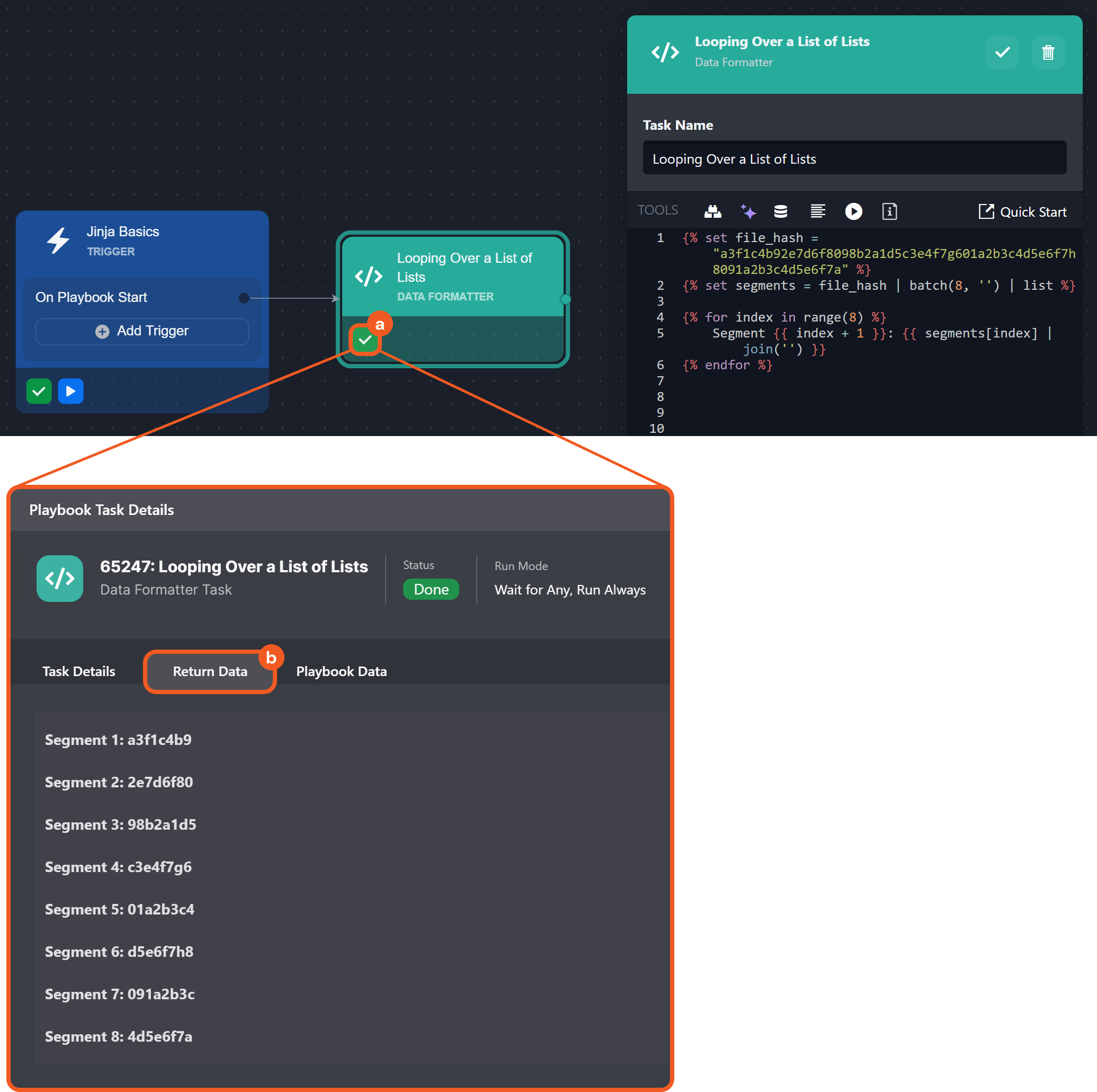The height and width of the screenshot is (1092, 1097).
Task: Open the Return Data tab
Action: point(210,671)
